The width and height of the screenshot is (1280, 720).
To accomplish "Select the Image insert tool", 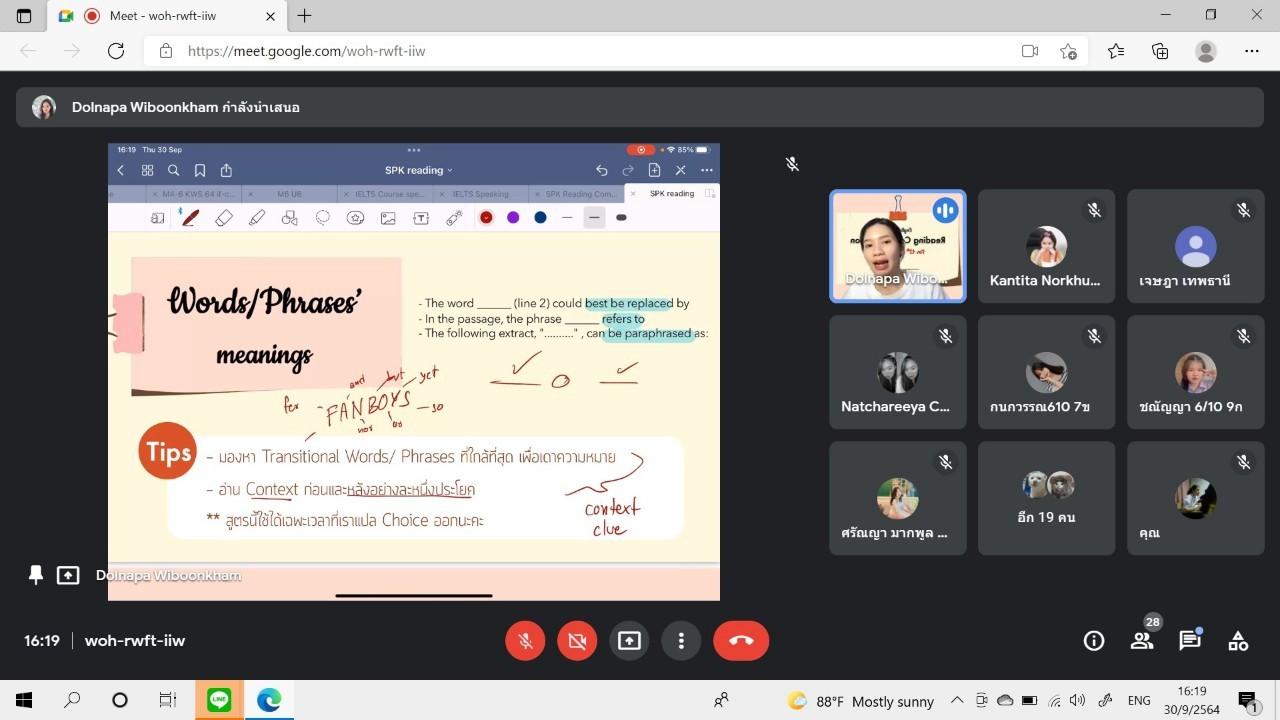I will (388, 217).
